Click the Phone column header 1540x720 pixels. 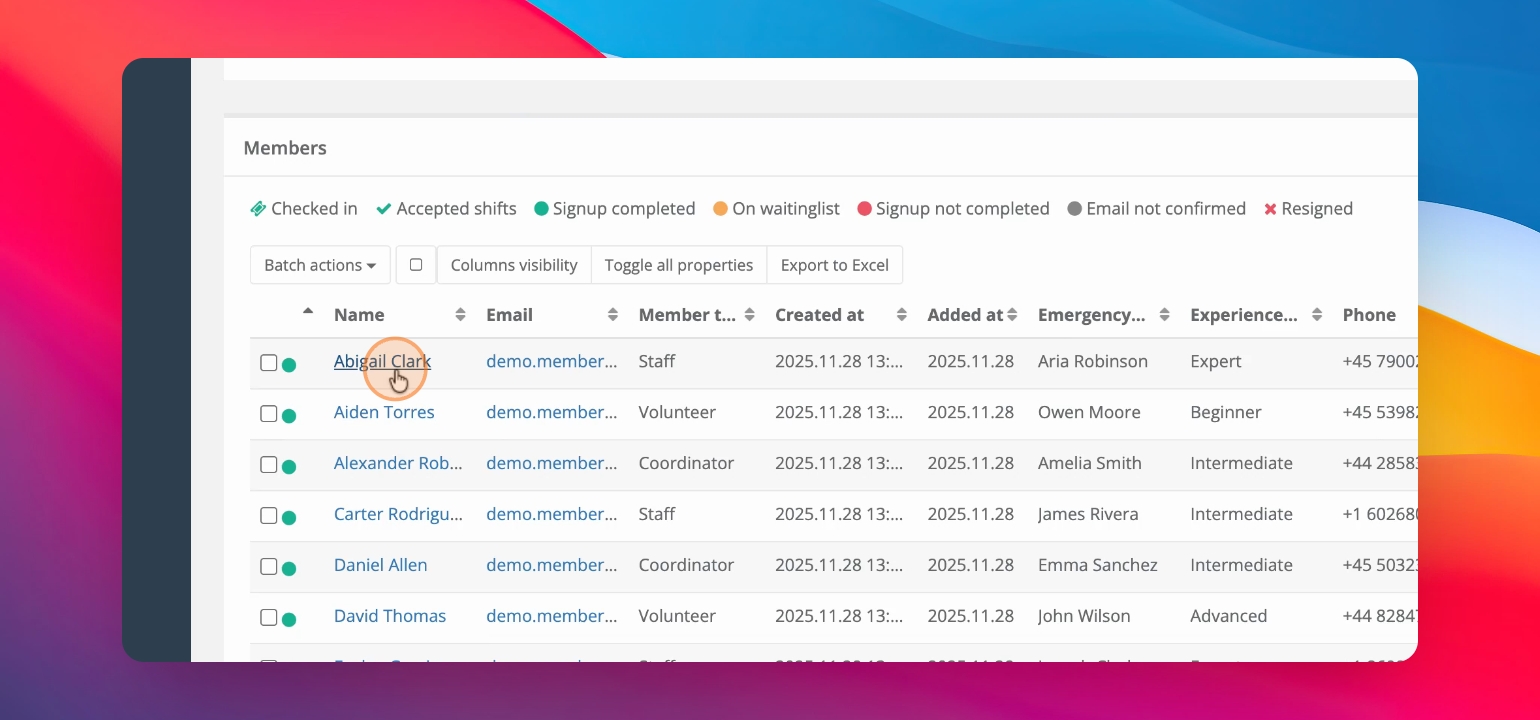click(1369, 315)
